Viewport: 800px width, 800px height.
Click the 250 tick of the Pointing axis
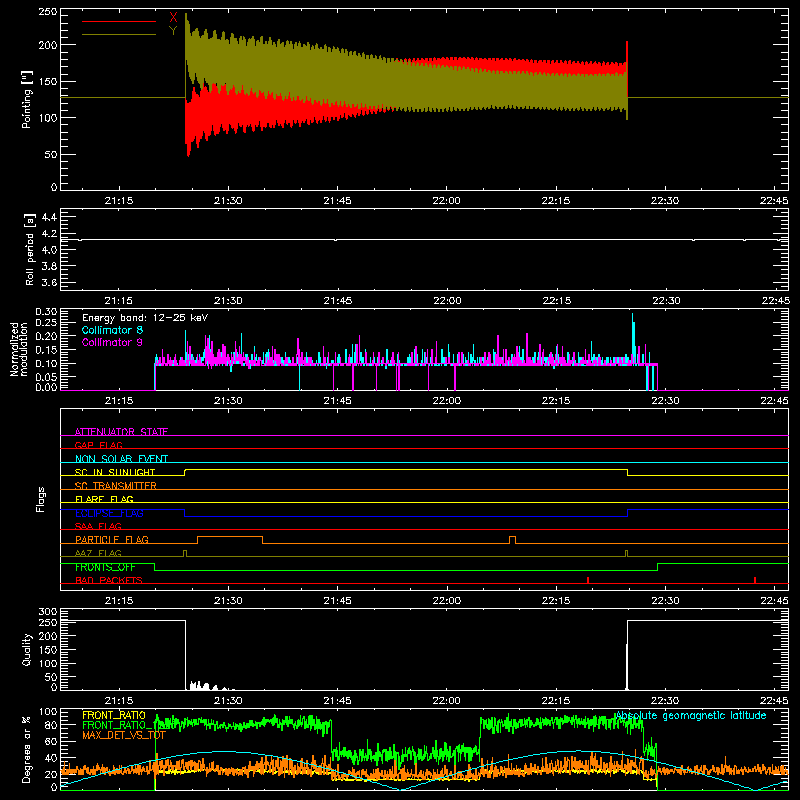(48, 11)
